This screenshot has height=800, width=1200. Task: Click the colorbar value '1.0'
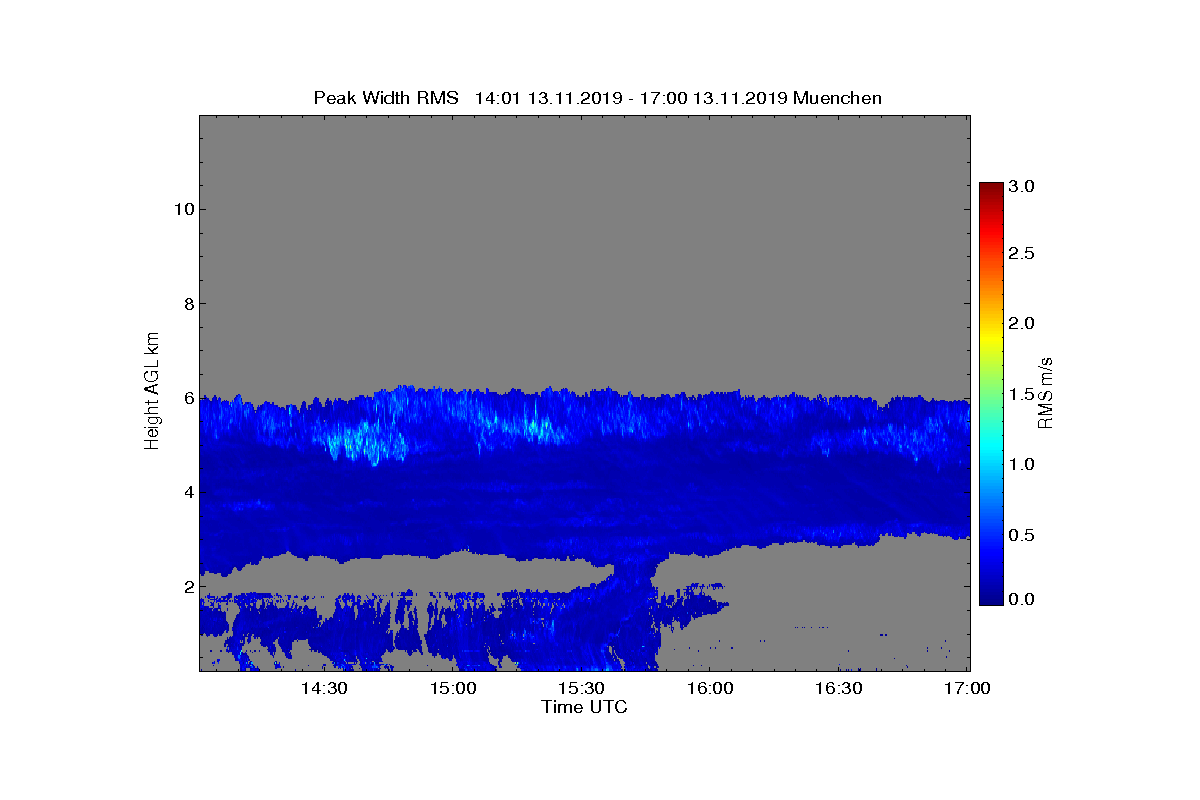pos(1022,465)
